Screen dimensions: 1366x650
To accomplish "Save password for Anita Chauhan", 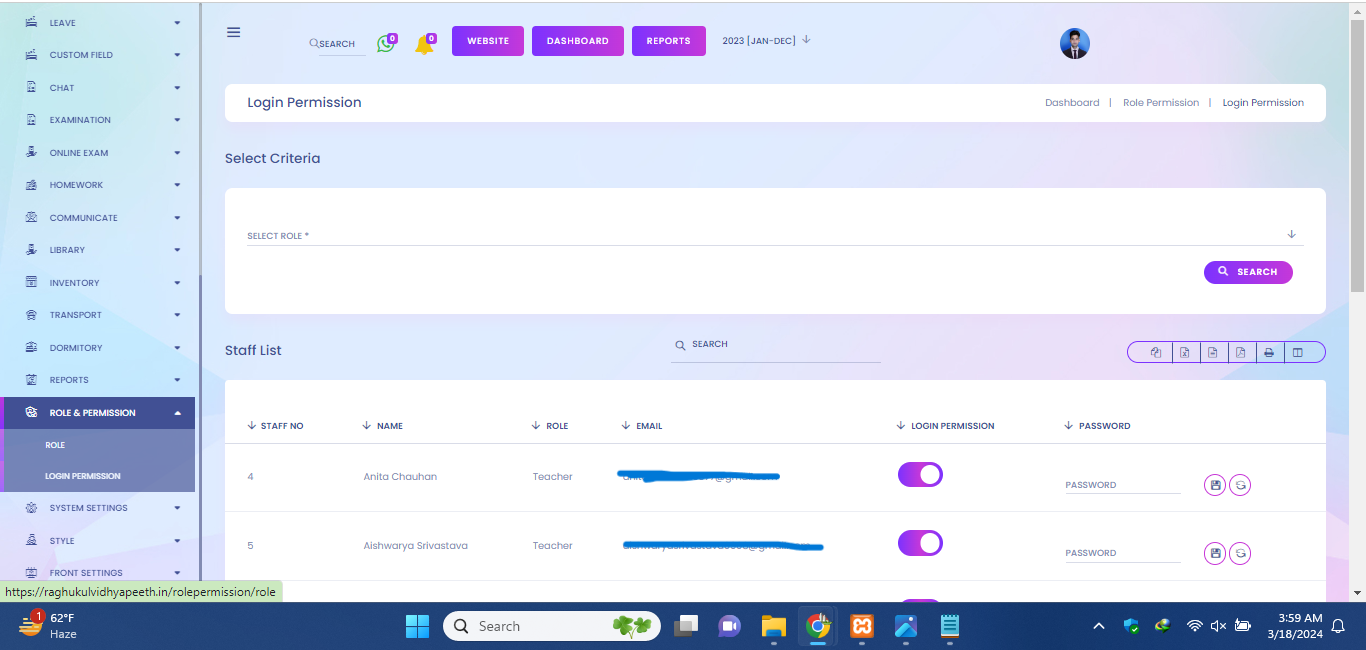I will (x=1215, y=485).
